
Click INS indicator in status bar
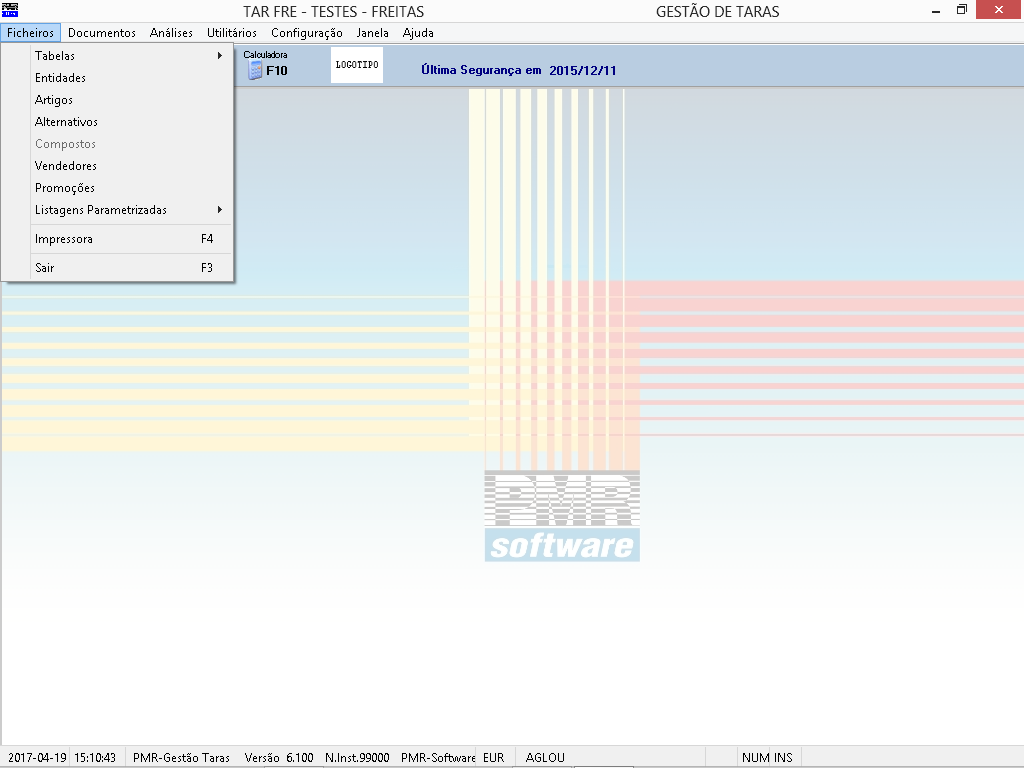(783, 758)
